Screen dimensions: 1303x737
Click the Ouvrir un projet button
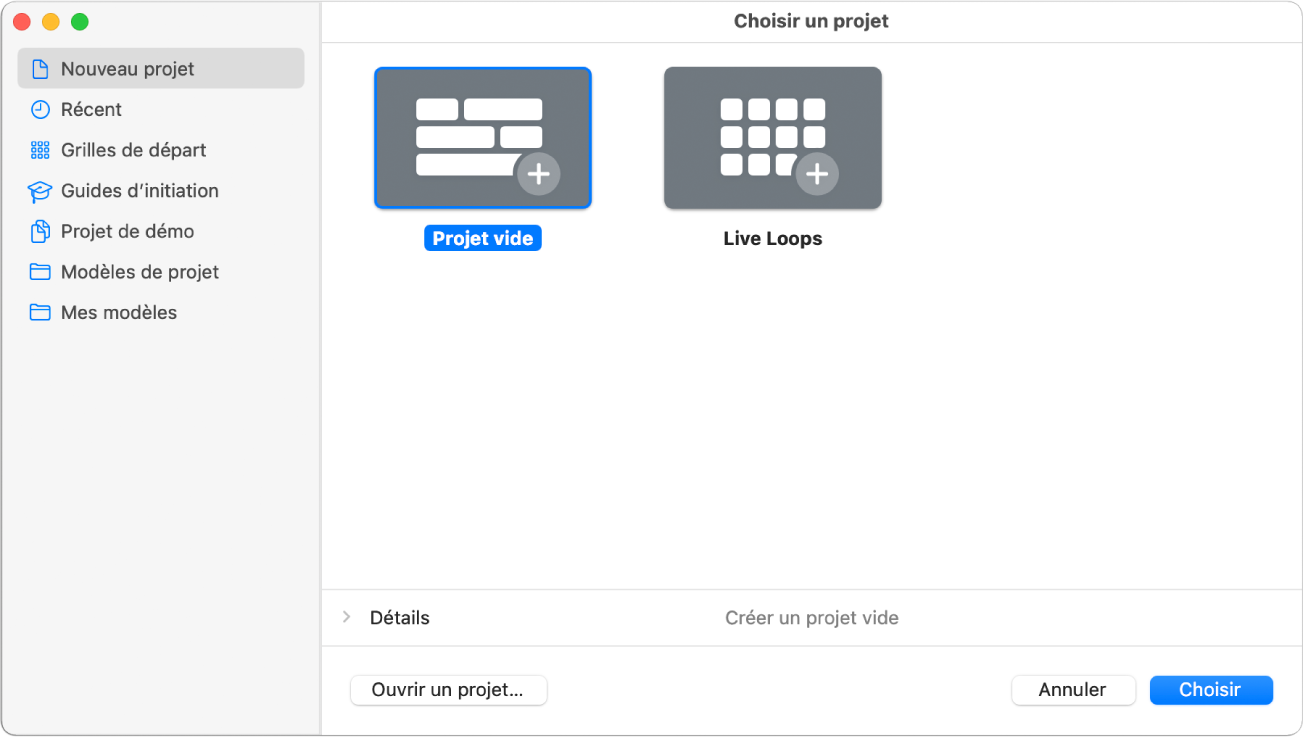click(x=448, y=690)
